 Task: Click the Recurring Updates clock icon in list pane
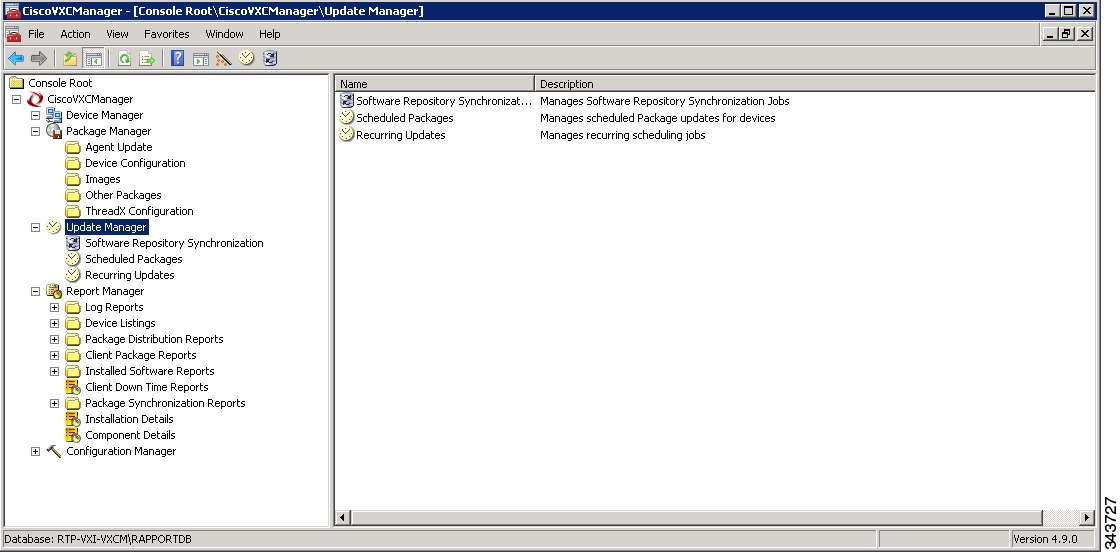[346, 135]
